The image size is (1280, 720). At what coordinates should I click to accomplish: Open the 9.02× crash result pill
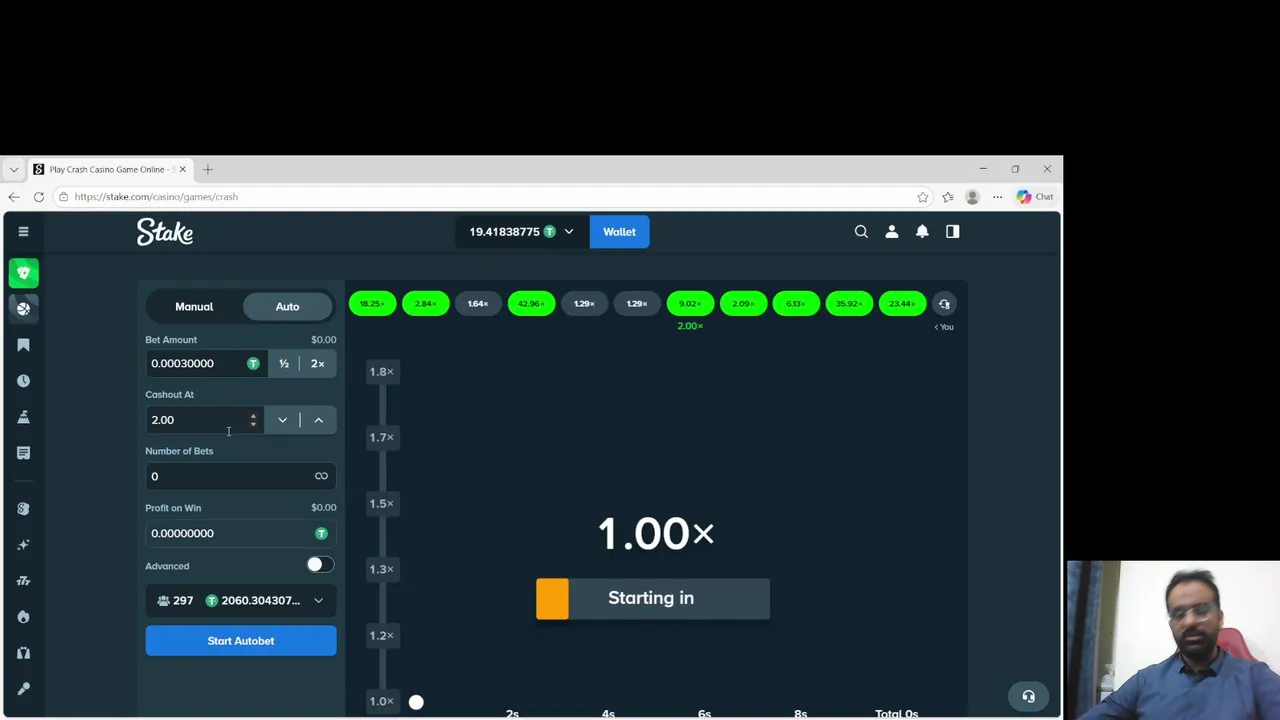pos(690,304)
